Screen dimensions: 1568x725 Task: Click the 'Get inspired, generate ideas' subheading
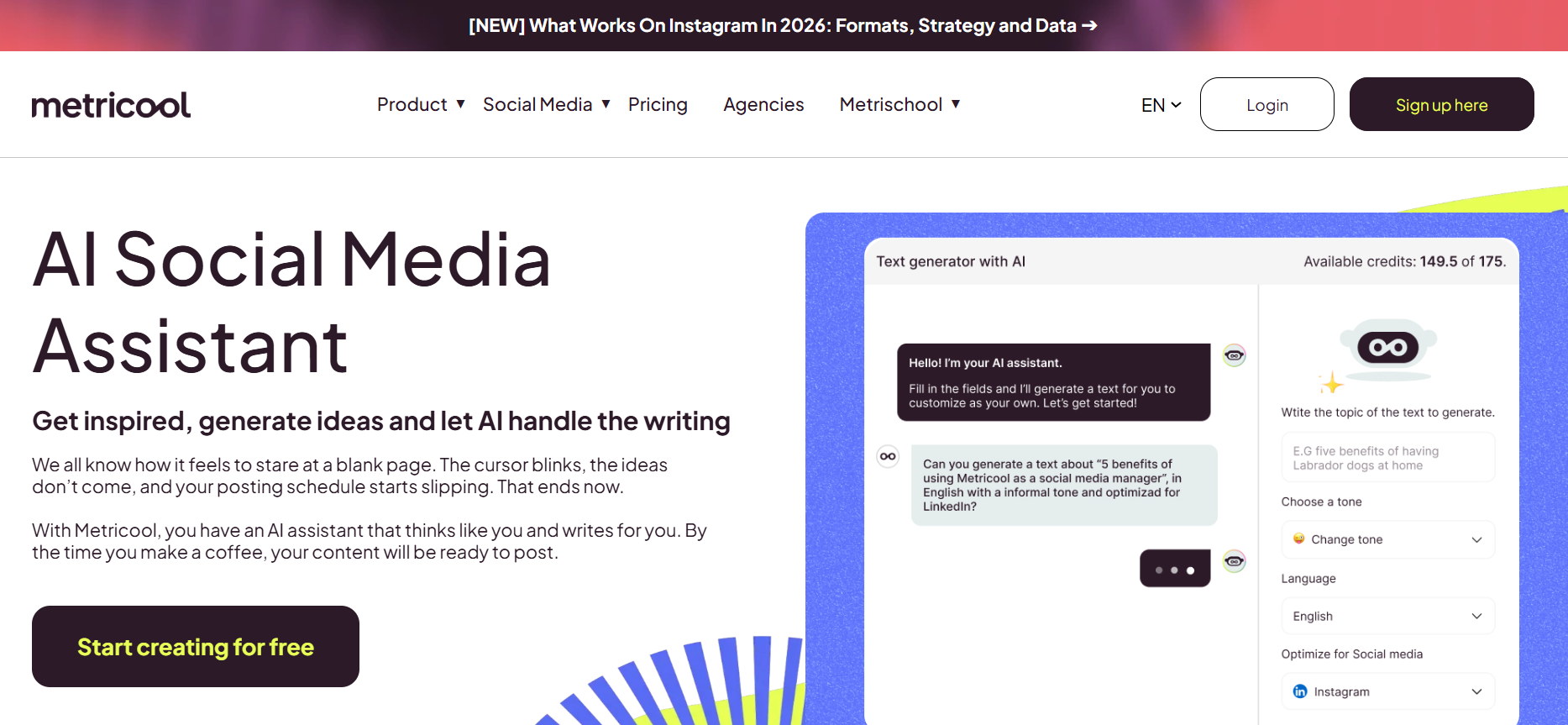pyautogui.click(x=381, y=421)
